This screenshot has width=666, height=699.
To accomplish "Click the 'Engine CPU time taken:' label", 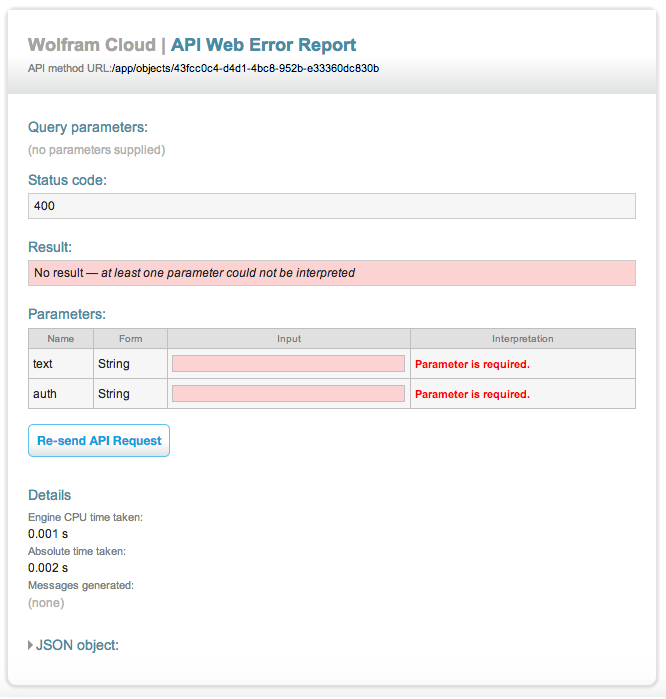I will (x=86, y=517).
